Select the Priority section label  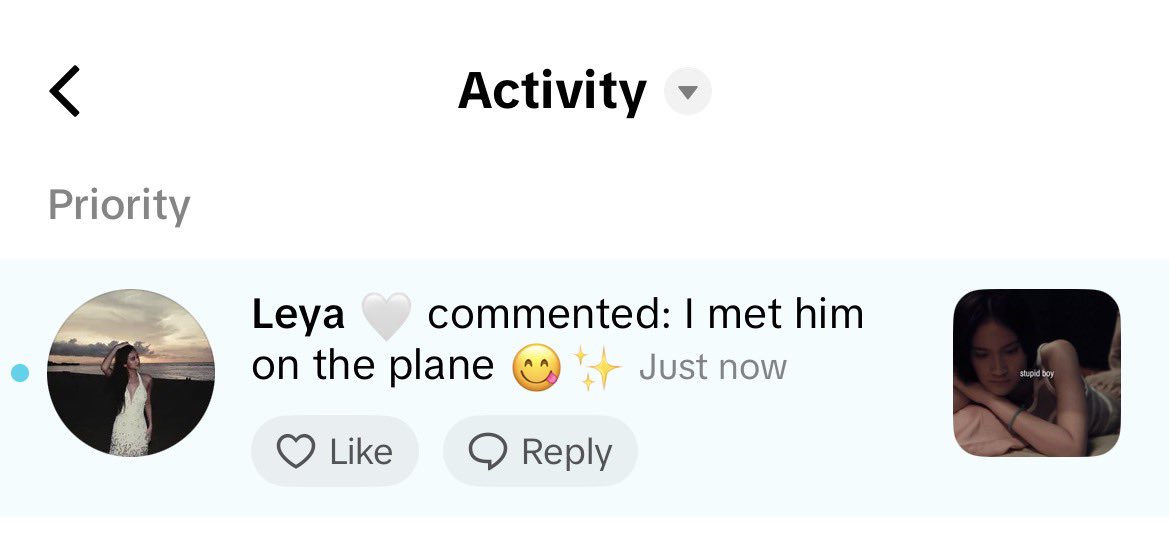click(x=119, y=204)
